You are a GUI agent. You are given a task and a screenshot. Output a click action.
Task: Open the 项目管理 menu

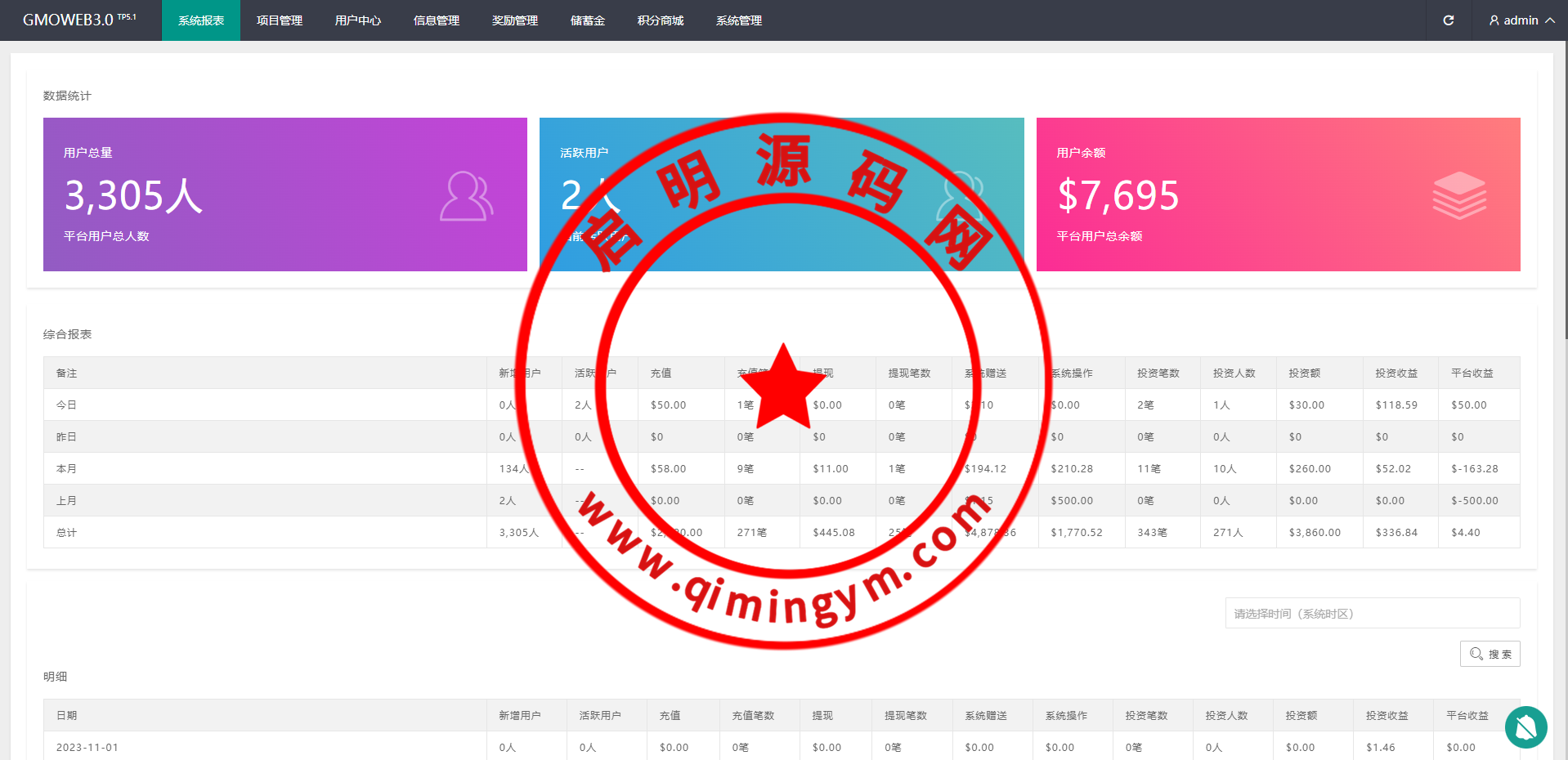[280, 20]
